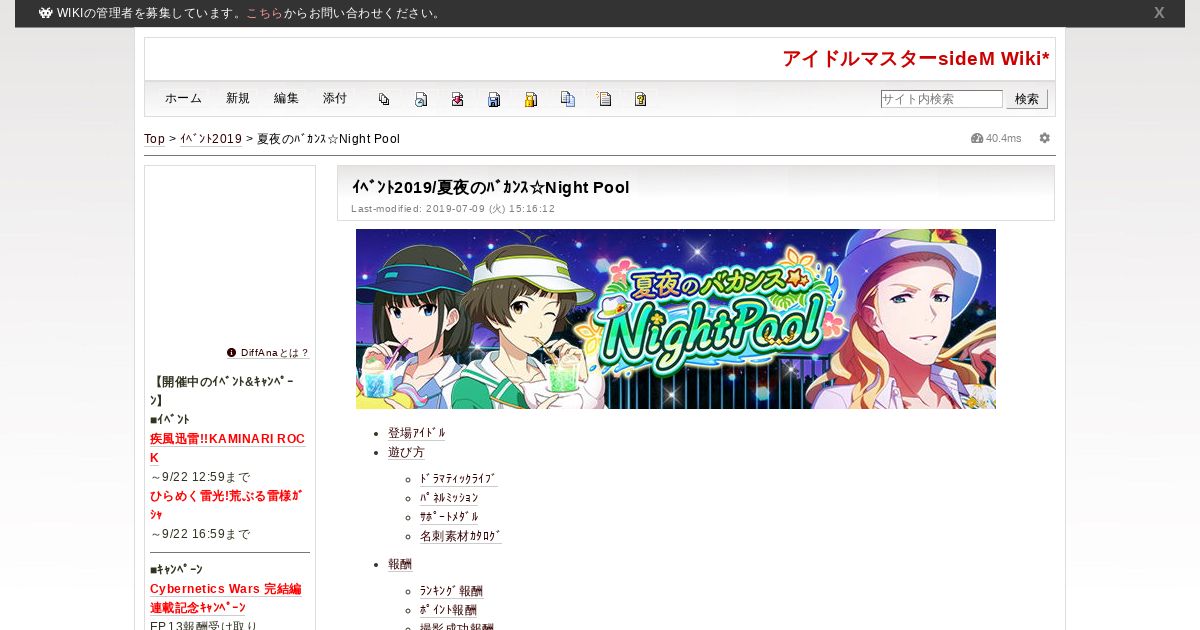
Task: Click the lined document list icon
Action: pyautogui.click(x=604, y=99)
